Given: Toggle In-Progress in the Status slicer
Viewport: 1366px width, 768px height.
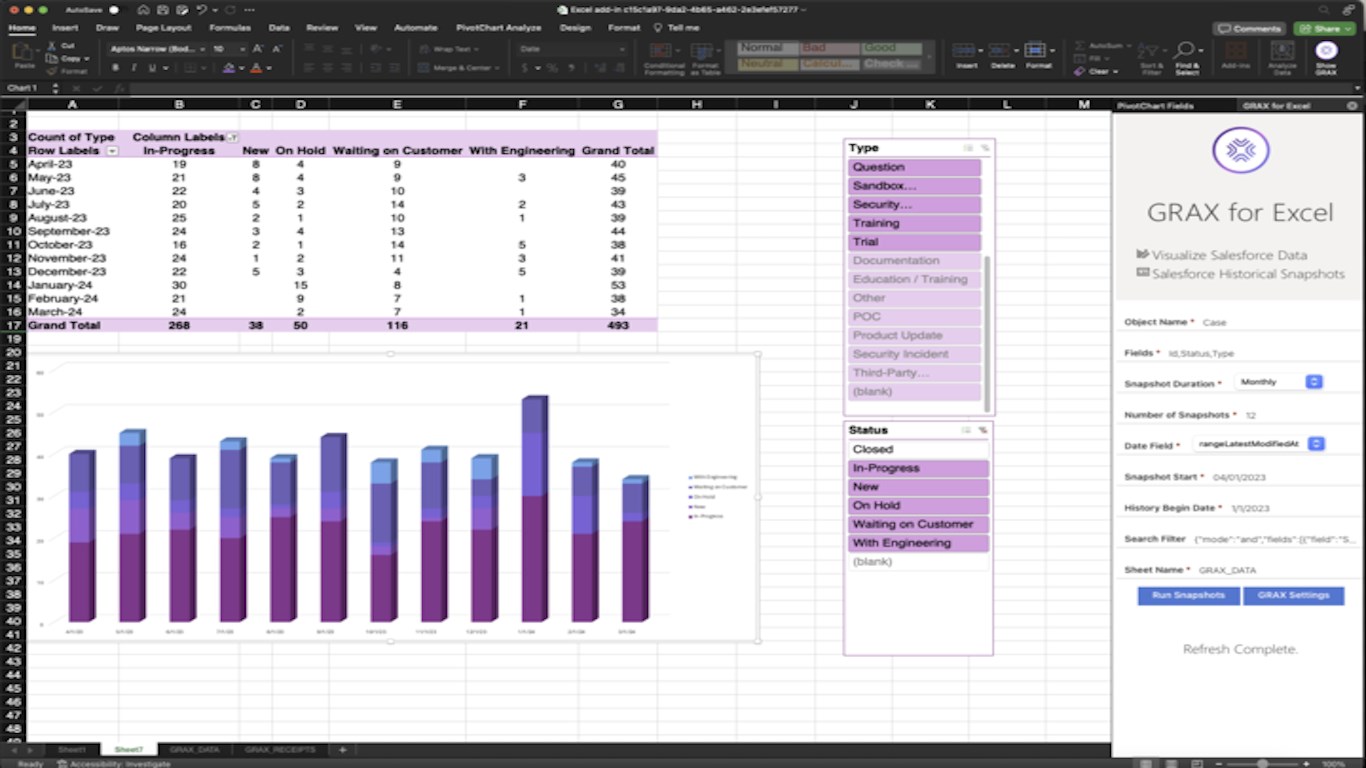Looking at the screenshot, I should 919,468.
